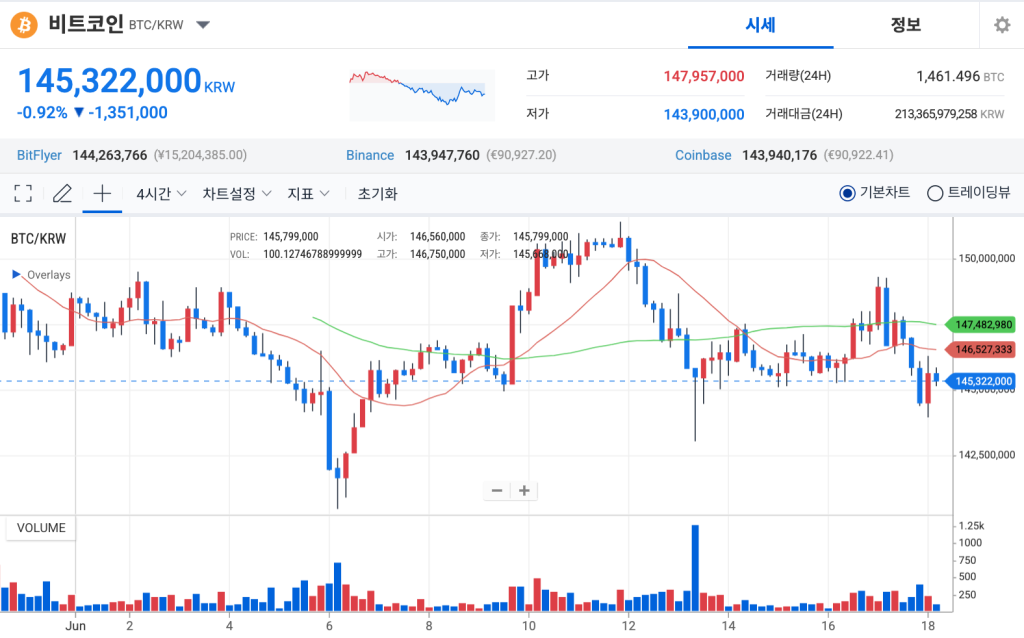This screenshot has width=1024, height=638.
Task: Open the settings gear icon
Action: point(1002,25)
